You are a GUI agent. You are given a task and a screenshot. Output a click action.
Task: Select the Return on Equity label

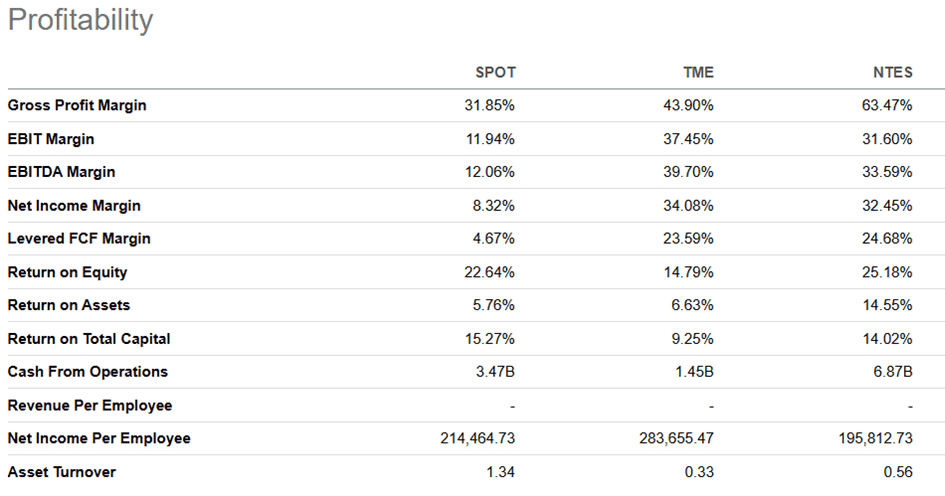[x=67, y=272]
